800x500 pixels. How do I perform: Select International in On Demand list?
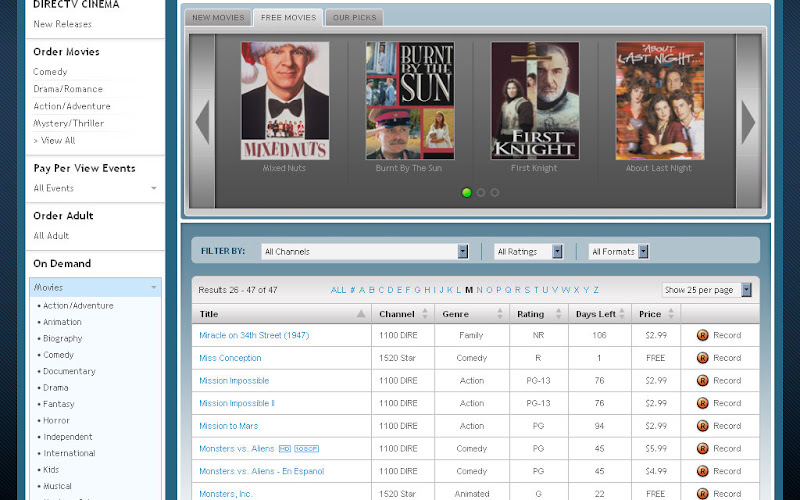click(69, 453)
